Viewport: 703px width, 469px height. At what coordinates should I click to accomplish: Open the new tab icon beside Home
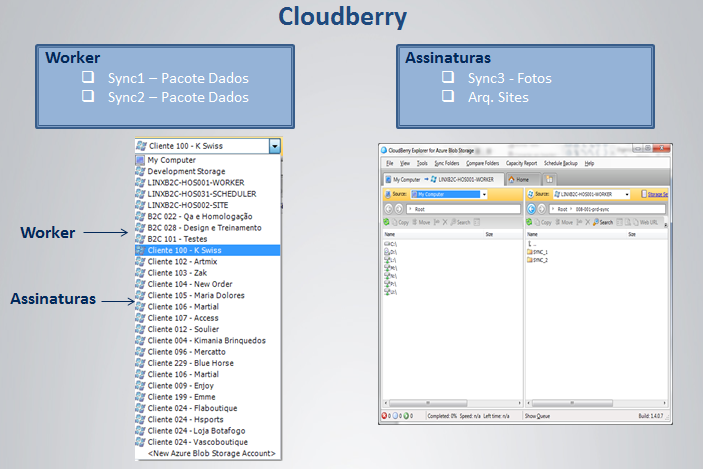coord(549,179)
